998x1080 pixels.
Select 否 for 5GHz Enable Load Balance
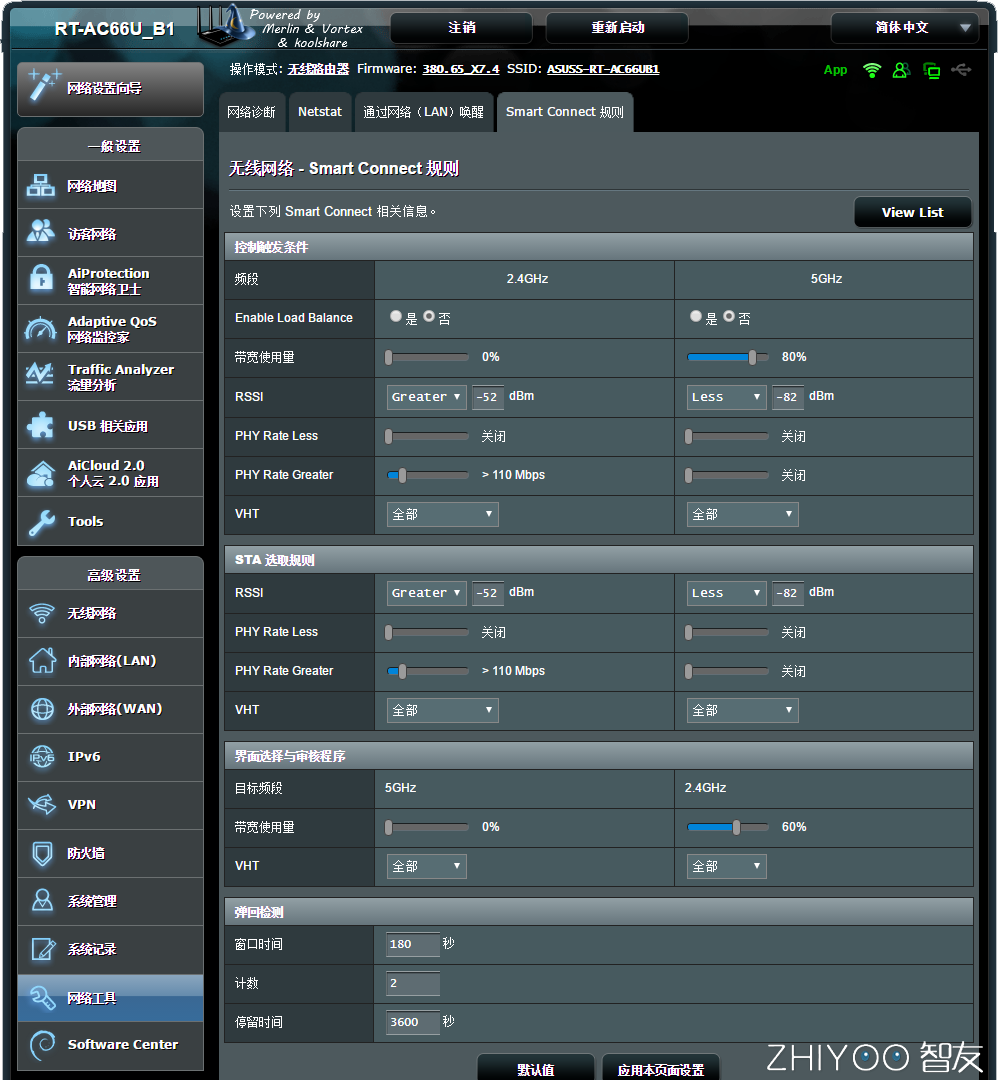tap(729, 317)
